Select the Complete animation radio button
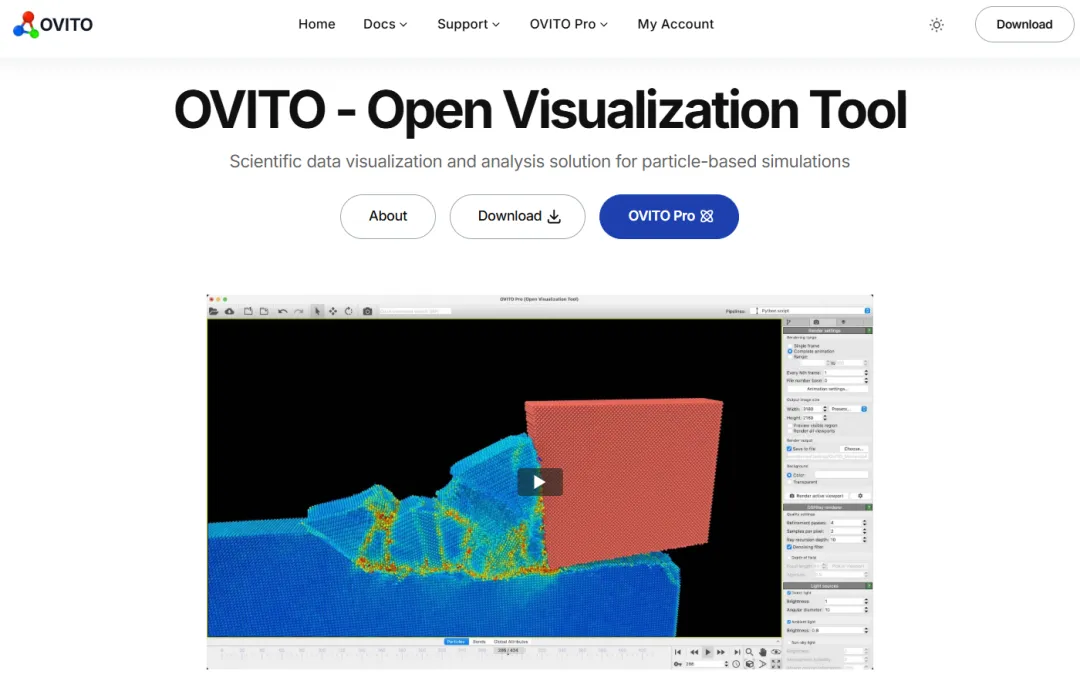1080x681 pixels. pos(790,351)
